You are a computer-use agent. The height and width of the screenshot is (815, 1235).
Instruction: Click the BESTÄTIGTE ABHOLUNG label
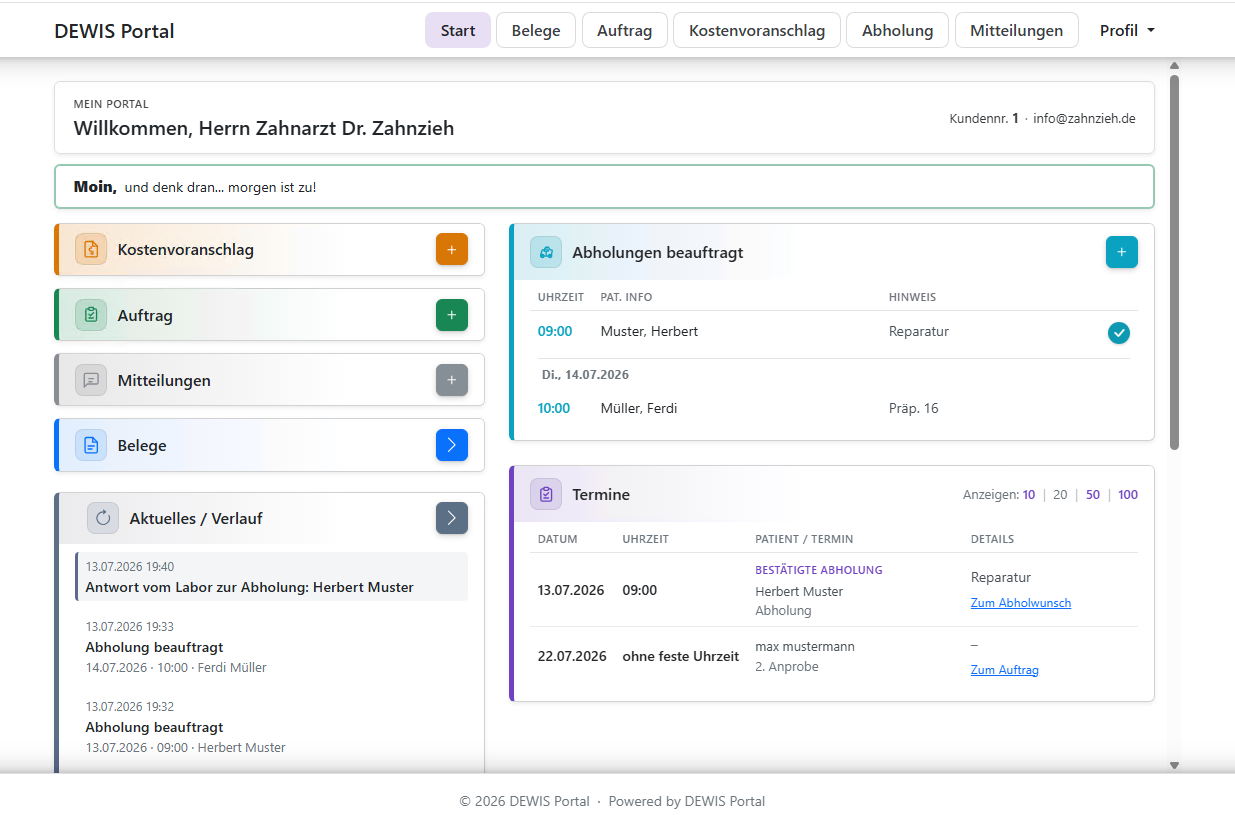click(x=819, y=570)
